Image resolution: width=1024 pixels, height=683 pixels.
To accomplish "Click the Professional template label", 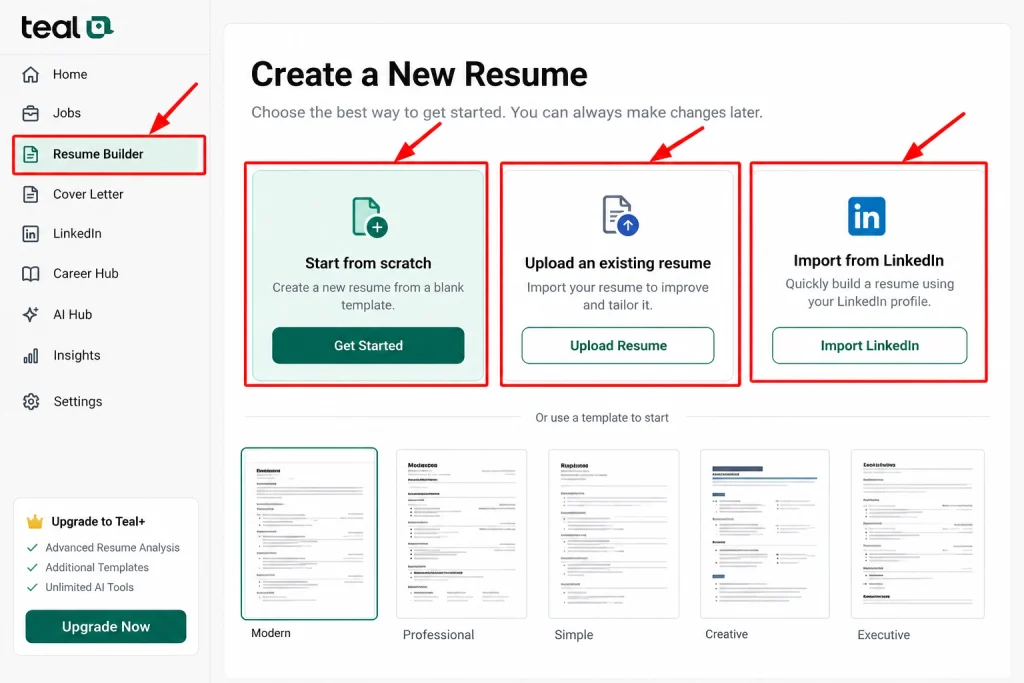I will click(x=438, y=635).
